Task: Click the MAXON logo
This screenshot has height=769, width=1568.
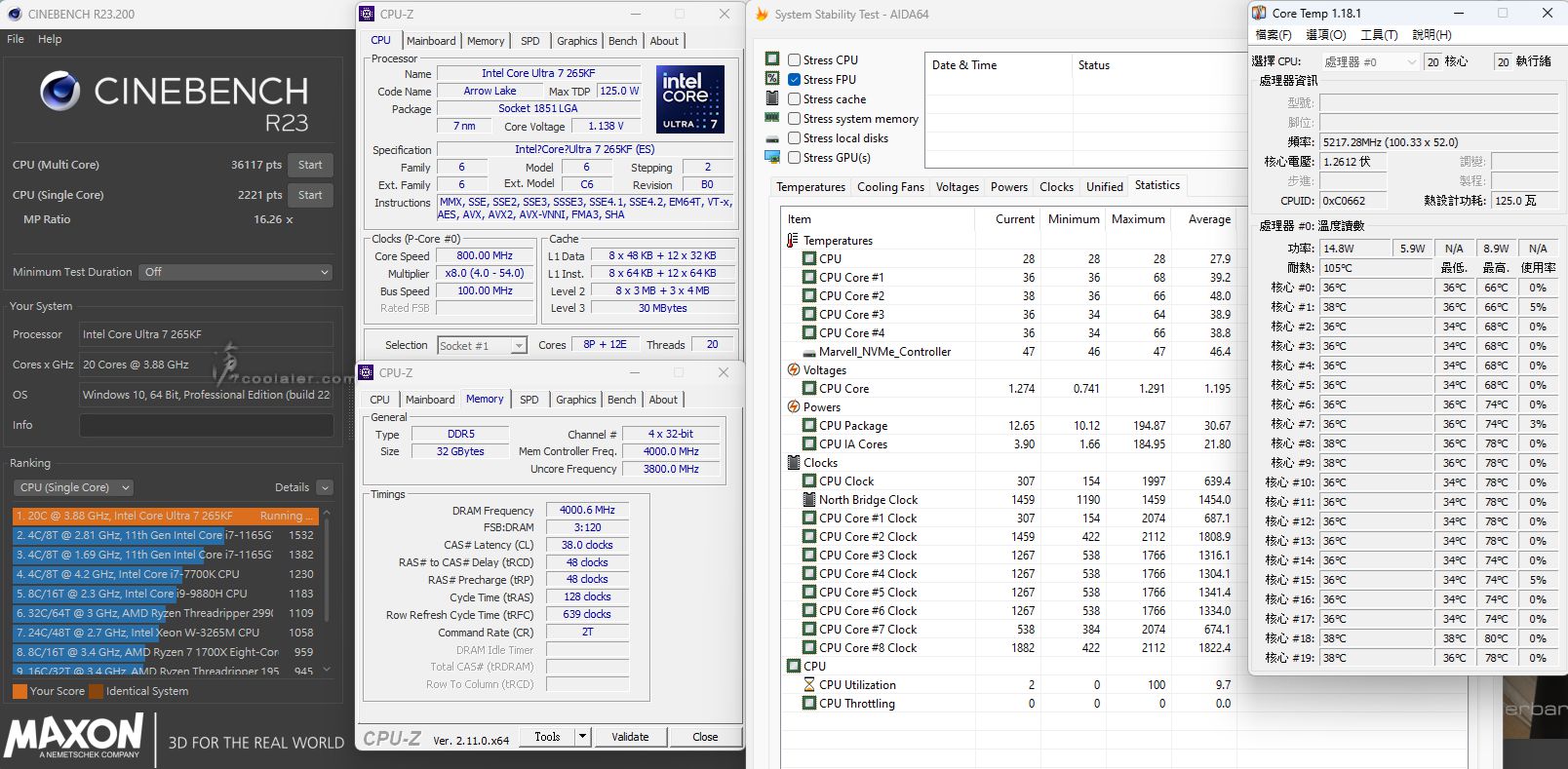Action: pos(74,736)
